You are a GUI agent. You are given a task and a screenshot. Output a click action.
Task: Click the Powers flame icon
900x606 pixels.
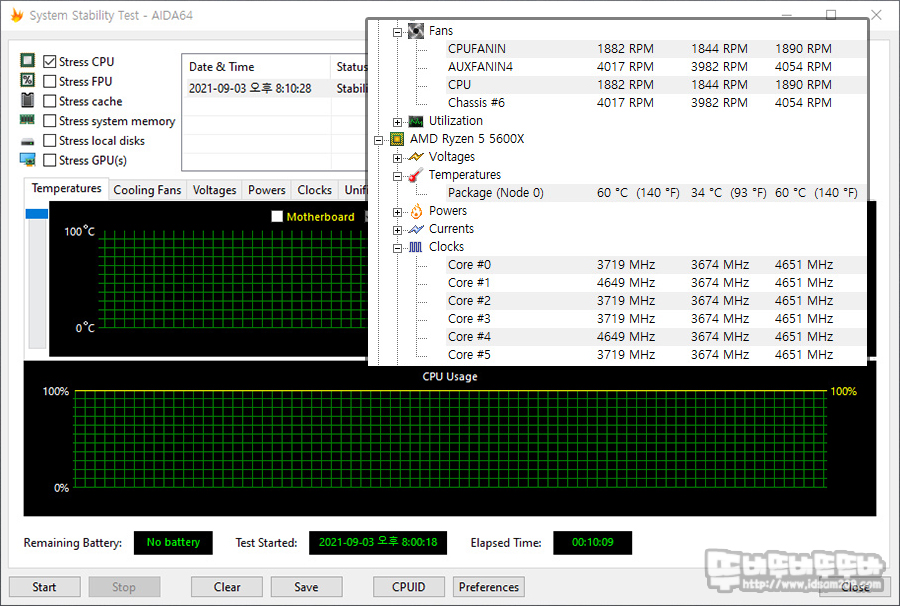[416, 211]
